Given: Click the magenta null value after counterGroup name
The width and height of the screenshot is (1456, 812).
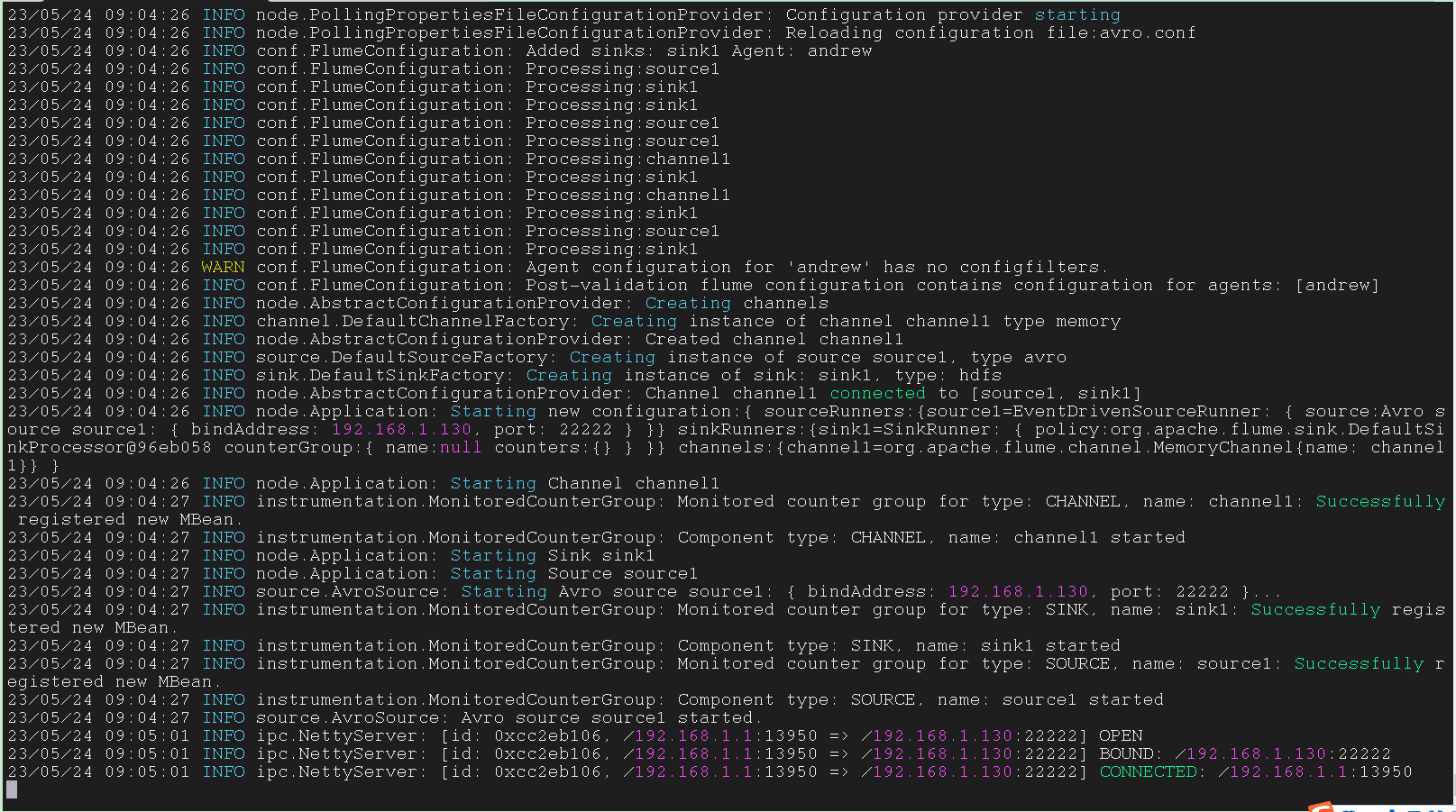Looking at the screenshot, I should pos(460,447).
